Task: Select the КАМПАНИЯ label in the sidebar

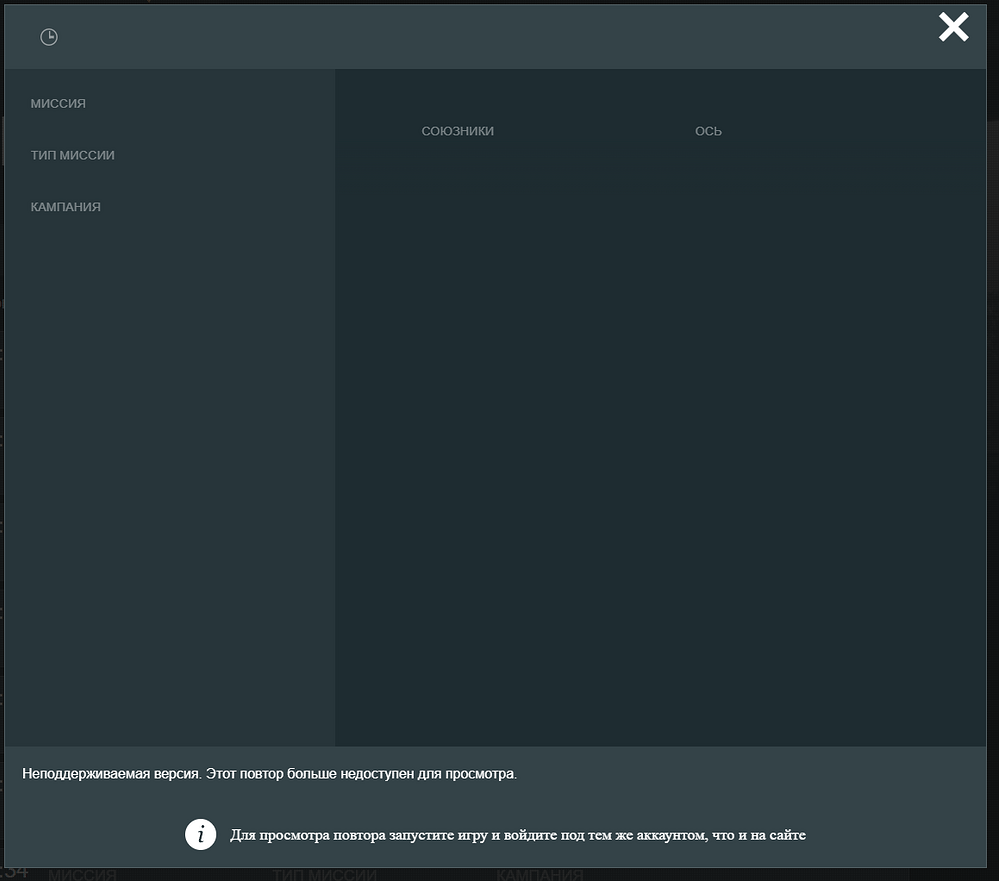Action: coord(66,207)
